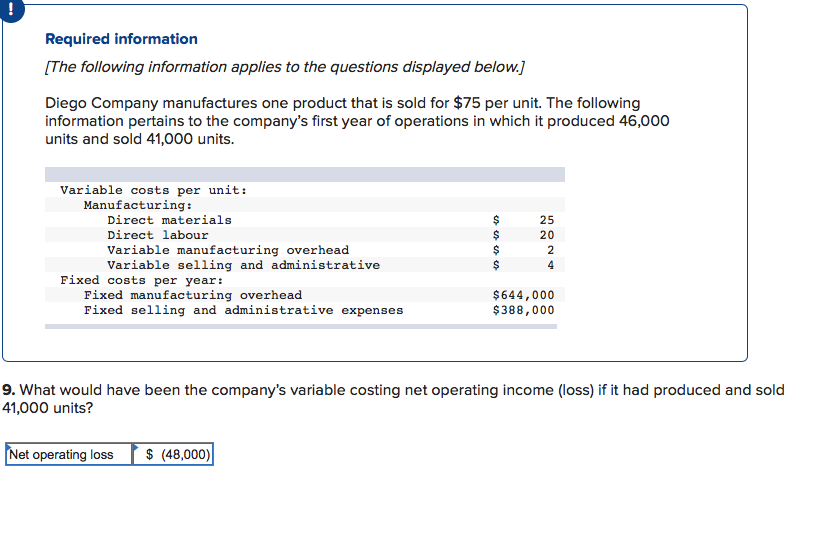Viewport: 816px width, 557px height.
Task: Select Fixed selling and administrative expenses row
Action: [x=305, y=310]
